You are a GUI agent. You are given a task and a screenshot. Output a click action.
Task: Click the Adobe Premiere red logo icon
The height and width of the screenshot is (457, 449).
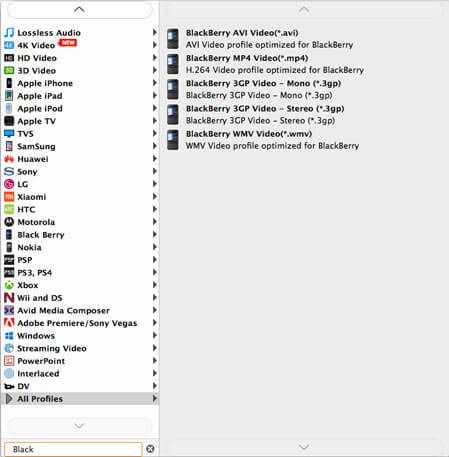[x=9, y=323]
